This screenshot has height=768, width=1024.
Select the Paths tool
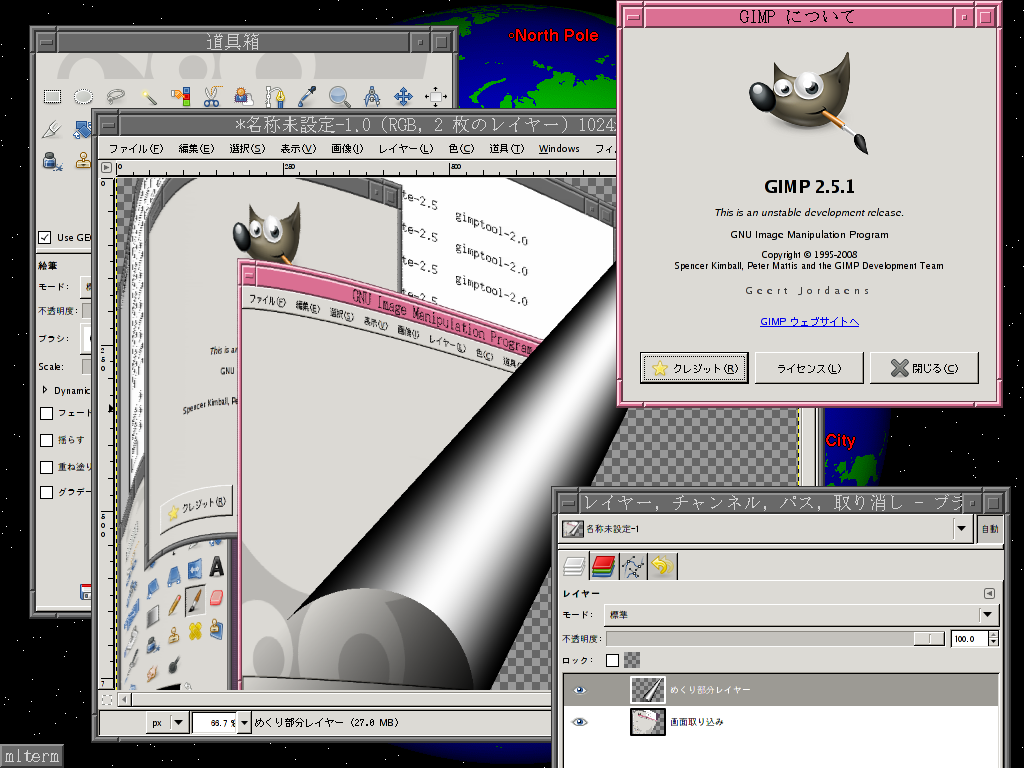(x=276, y=97)
